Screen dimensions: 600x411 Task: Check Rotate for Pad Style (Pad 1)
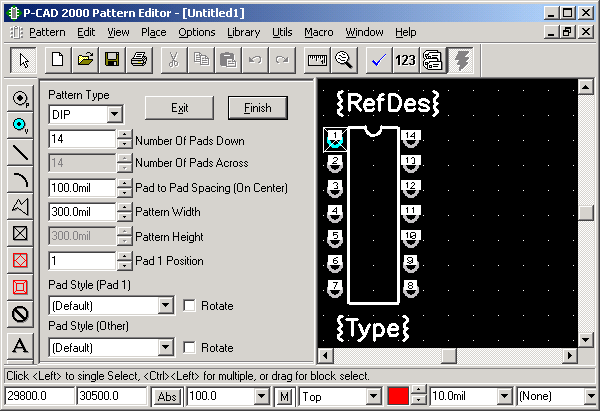click(189, 306)
